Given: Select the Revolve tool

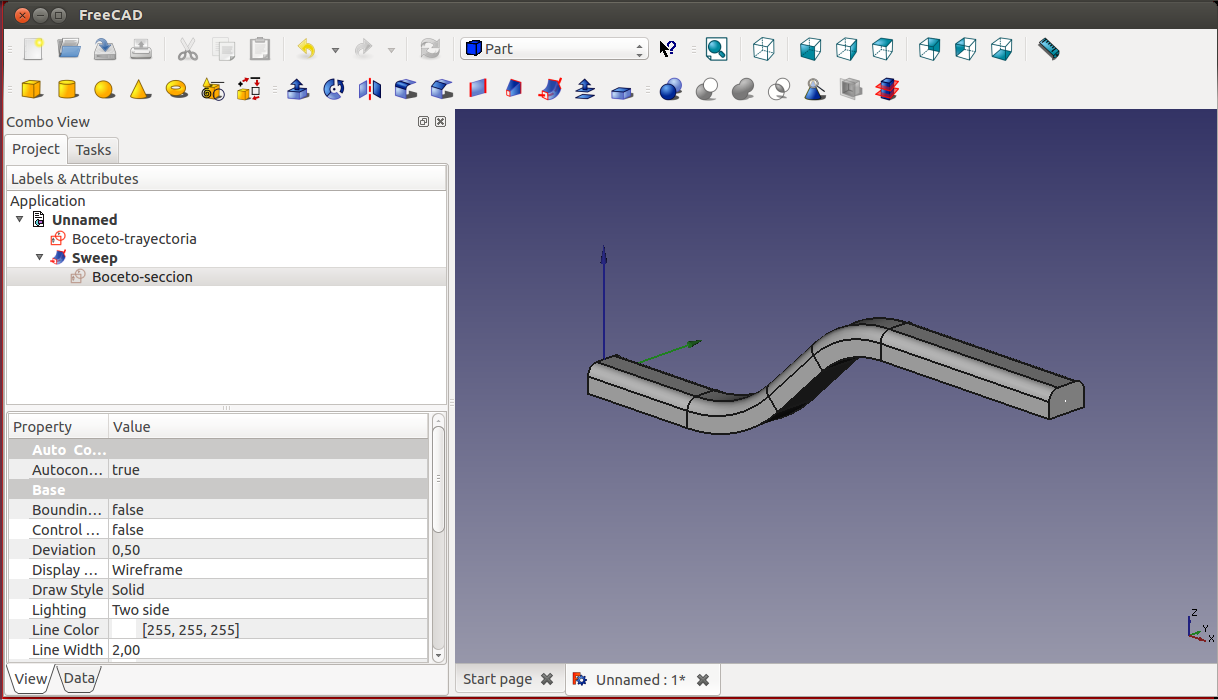Looking at the screenshot, I should coord(334,90).
